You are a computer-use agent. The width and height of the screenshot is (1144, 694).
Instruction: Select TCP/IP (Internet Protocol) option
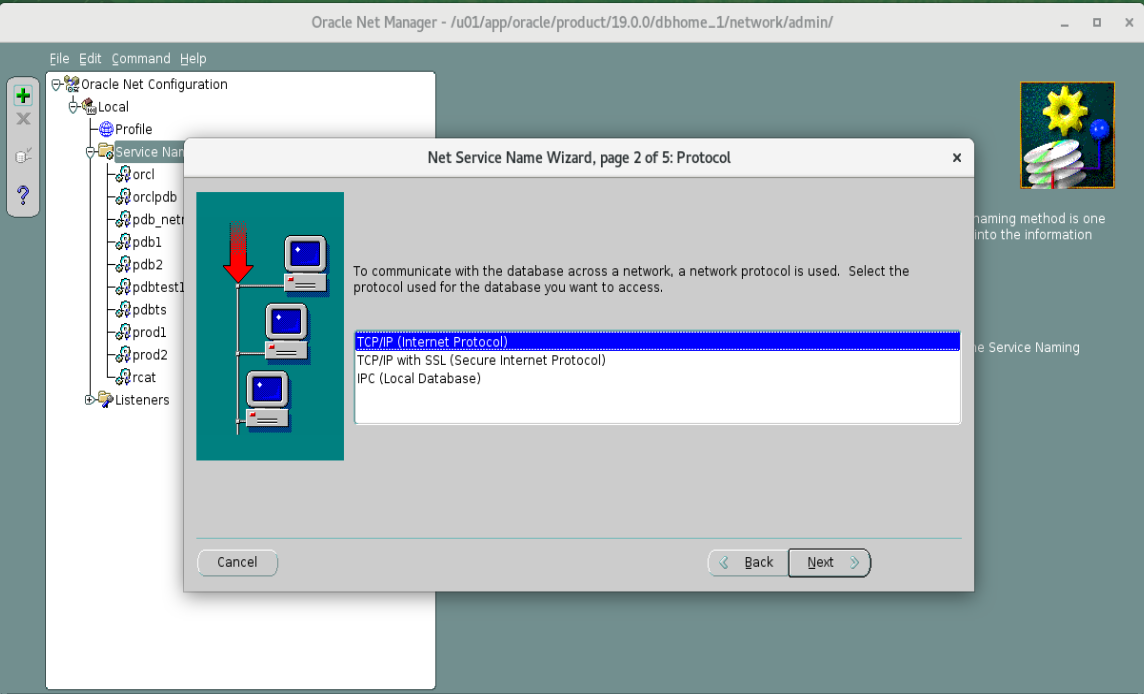click(x=657, y=342)
